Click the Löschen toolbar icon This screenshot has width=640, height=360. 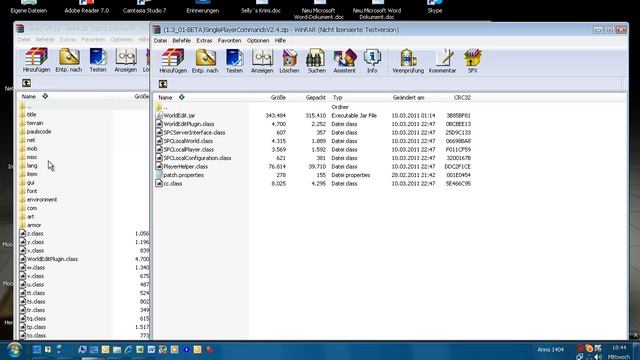[289, 61]
